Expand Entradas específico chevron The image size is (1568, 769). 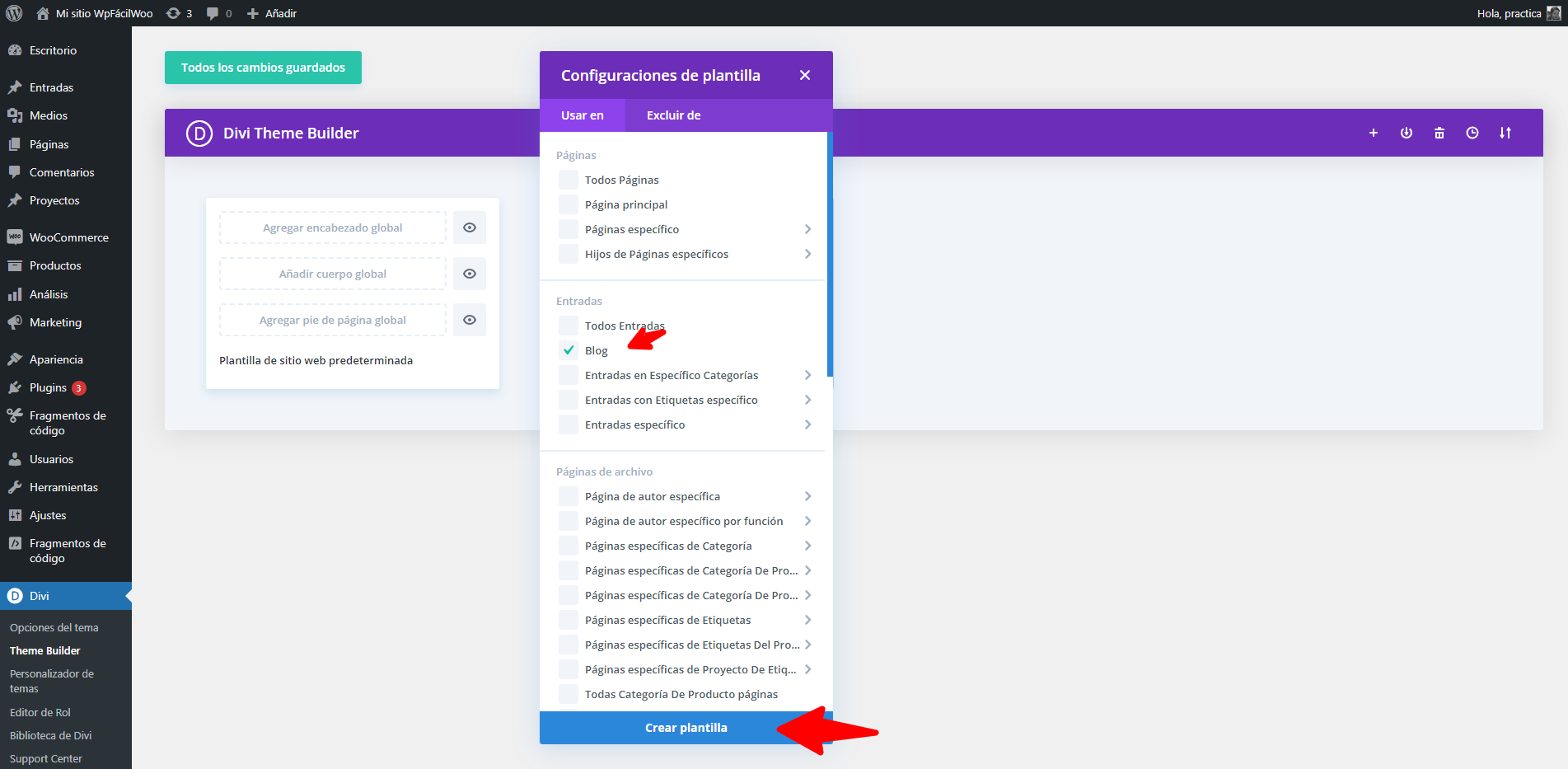(807, 424)
